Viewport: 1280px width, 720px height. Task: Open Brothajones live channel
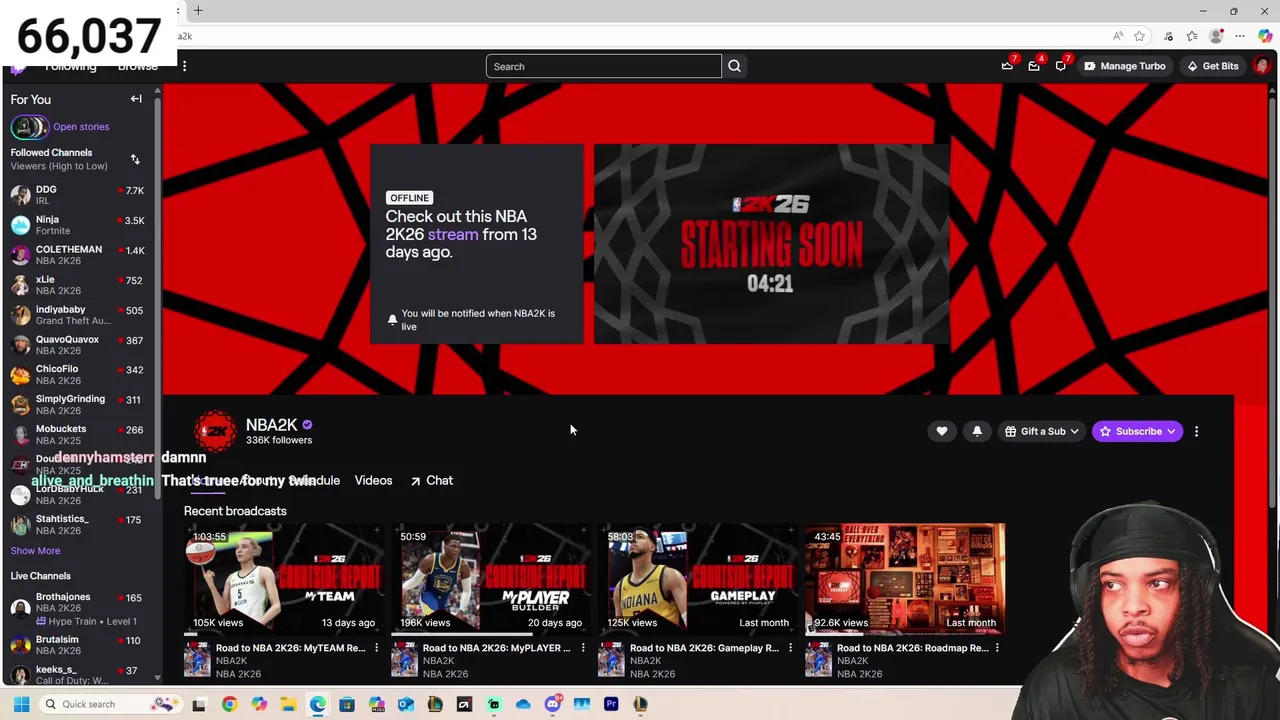[x=78, y=608]
